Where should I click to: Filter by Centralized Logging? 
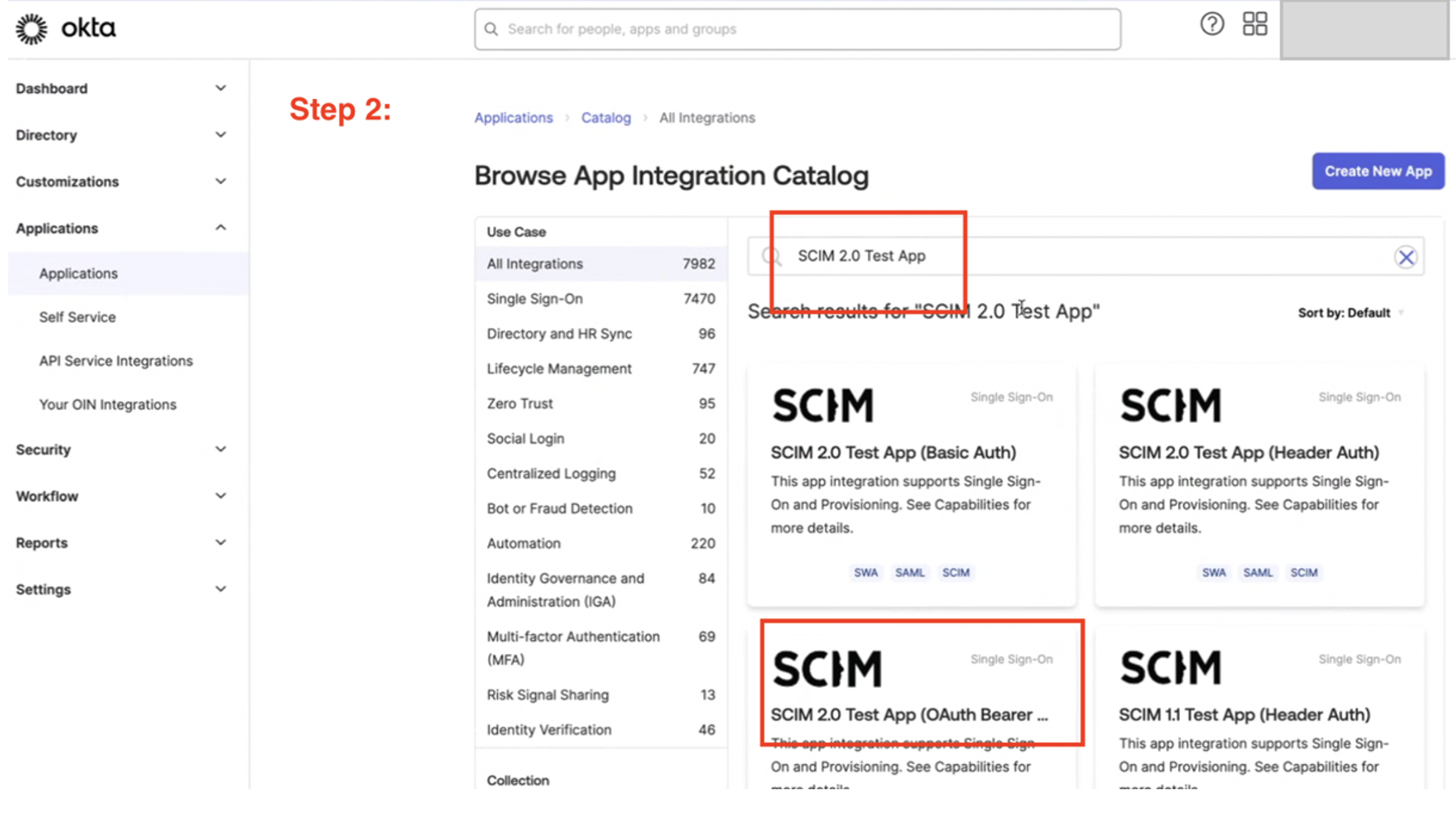point(601,473)
